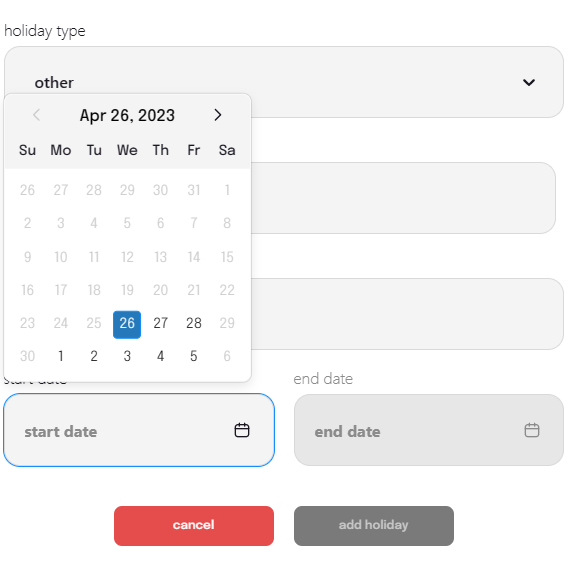Screen dimensions: 569x564
Task: Pick May 2 in the calendar
Action: tap(94, 356)
